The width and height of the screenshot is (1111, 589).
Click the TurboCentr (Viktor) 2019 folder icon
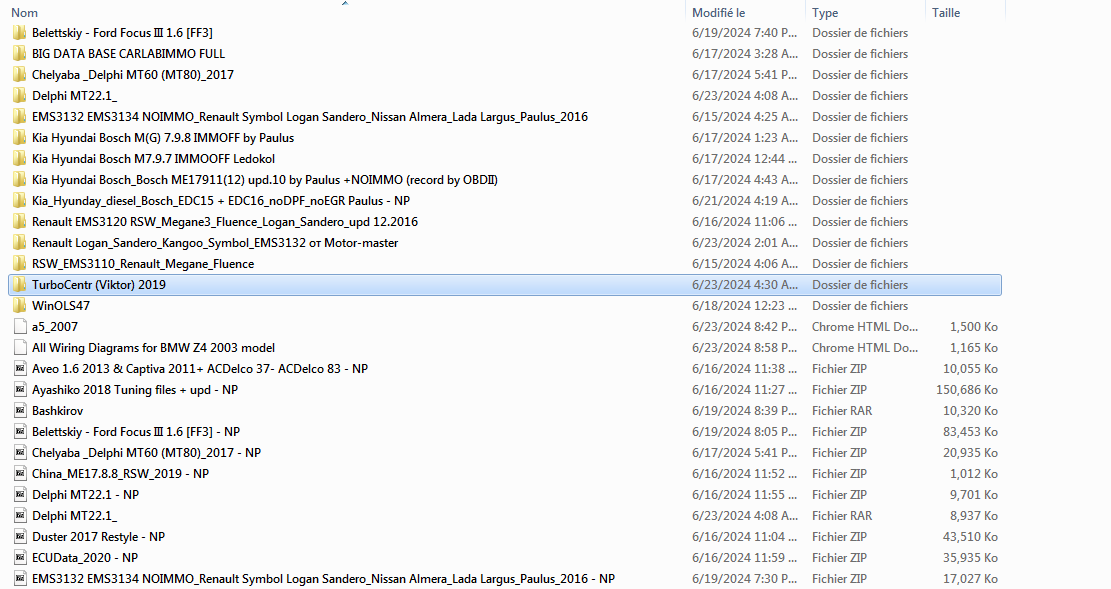point(20,285)
